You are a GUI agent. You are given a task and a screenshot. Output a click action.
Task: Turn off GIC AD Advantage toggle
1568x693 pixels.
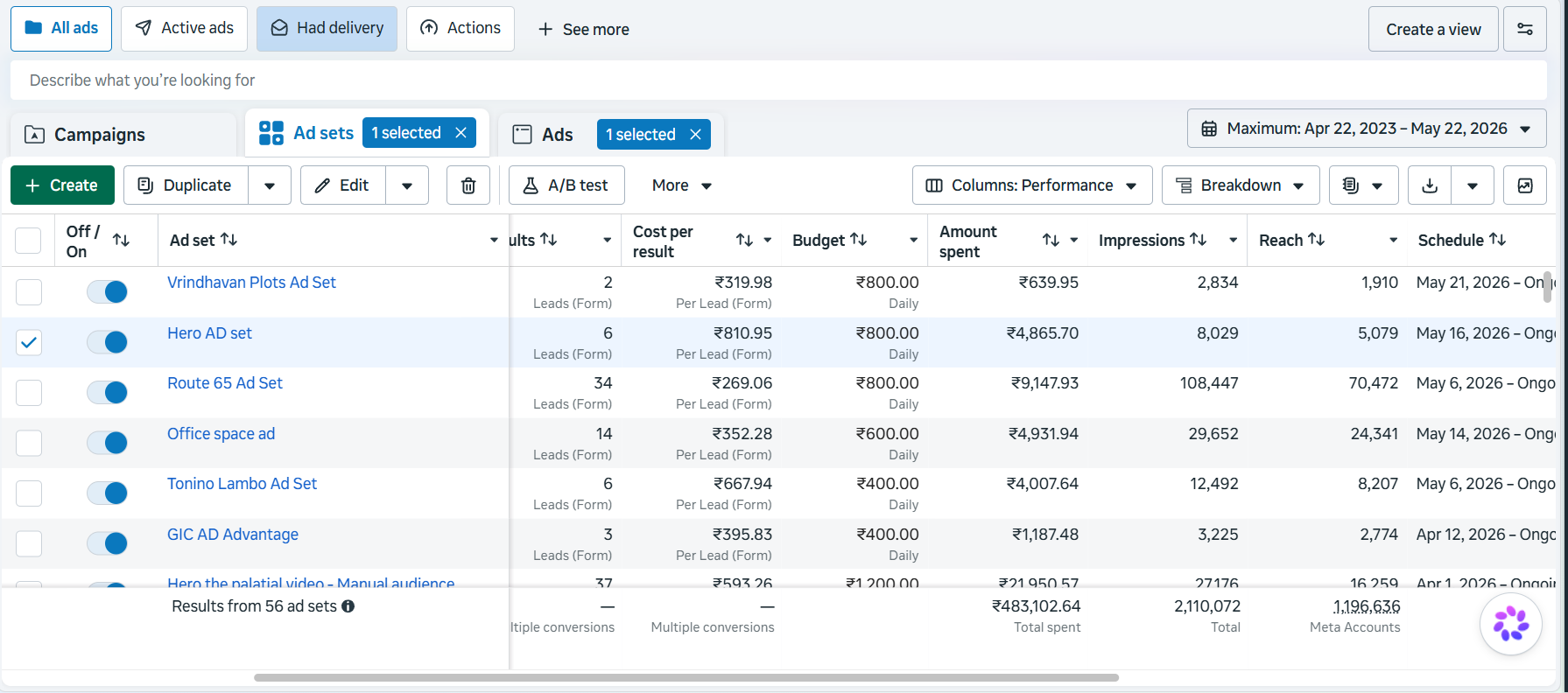[x=108, y=543]
